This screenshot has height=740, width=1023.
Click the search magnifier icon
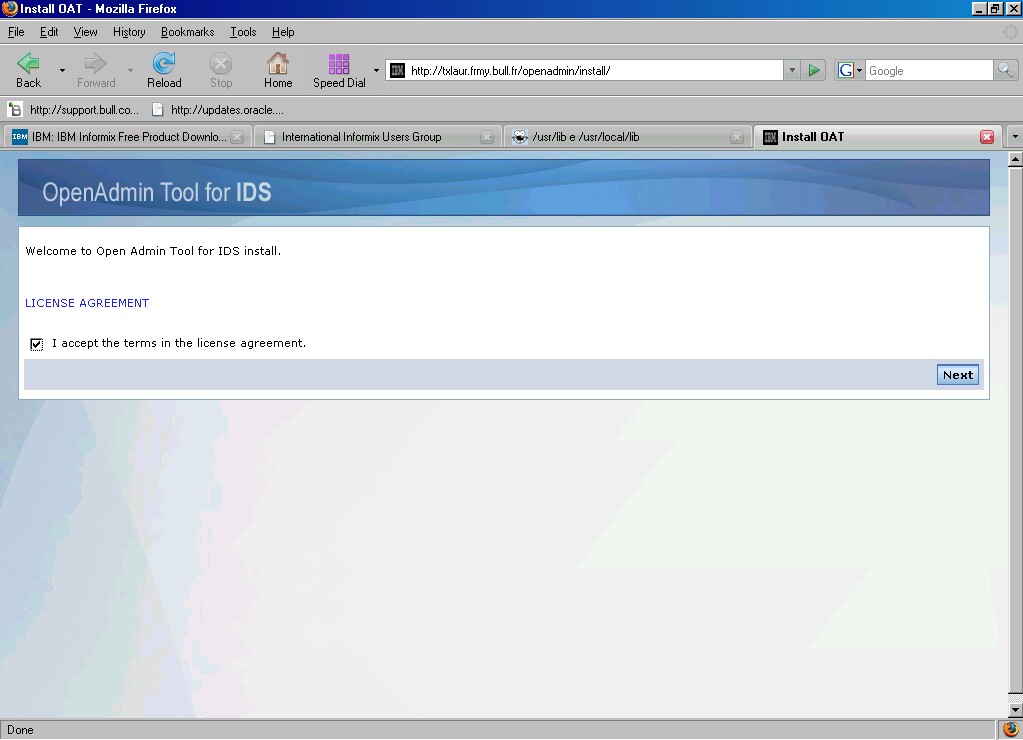point(1005,70)
